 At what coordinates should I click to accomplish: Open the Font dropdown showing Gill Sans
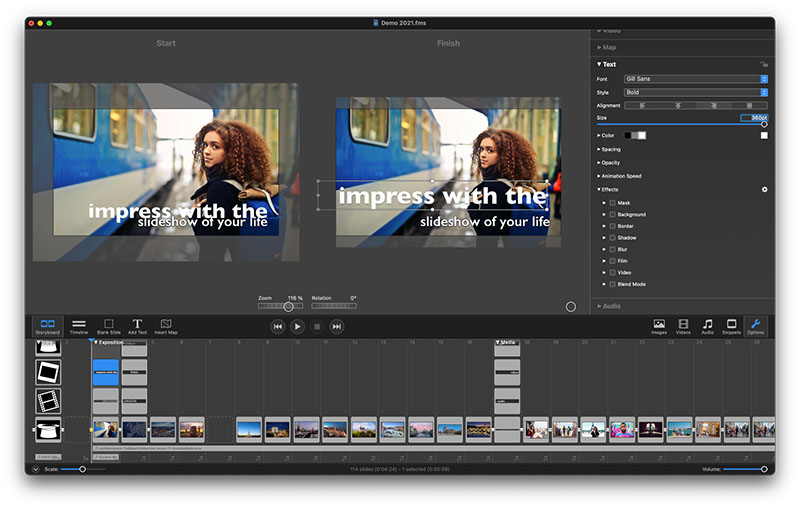point(695,79)
